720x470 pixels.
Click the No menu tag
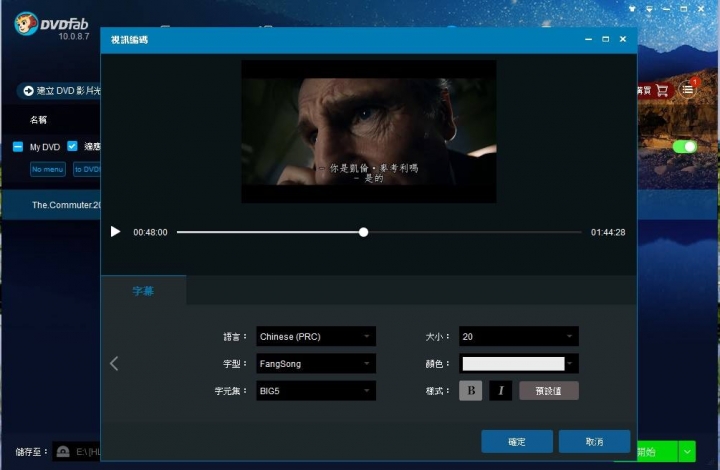click(48, 169)
